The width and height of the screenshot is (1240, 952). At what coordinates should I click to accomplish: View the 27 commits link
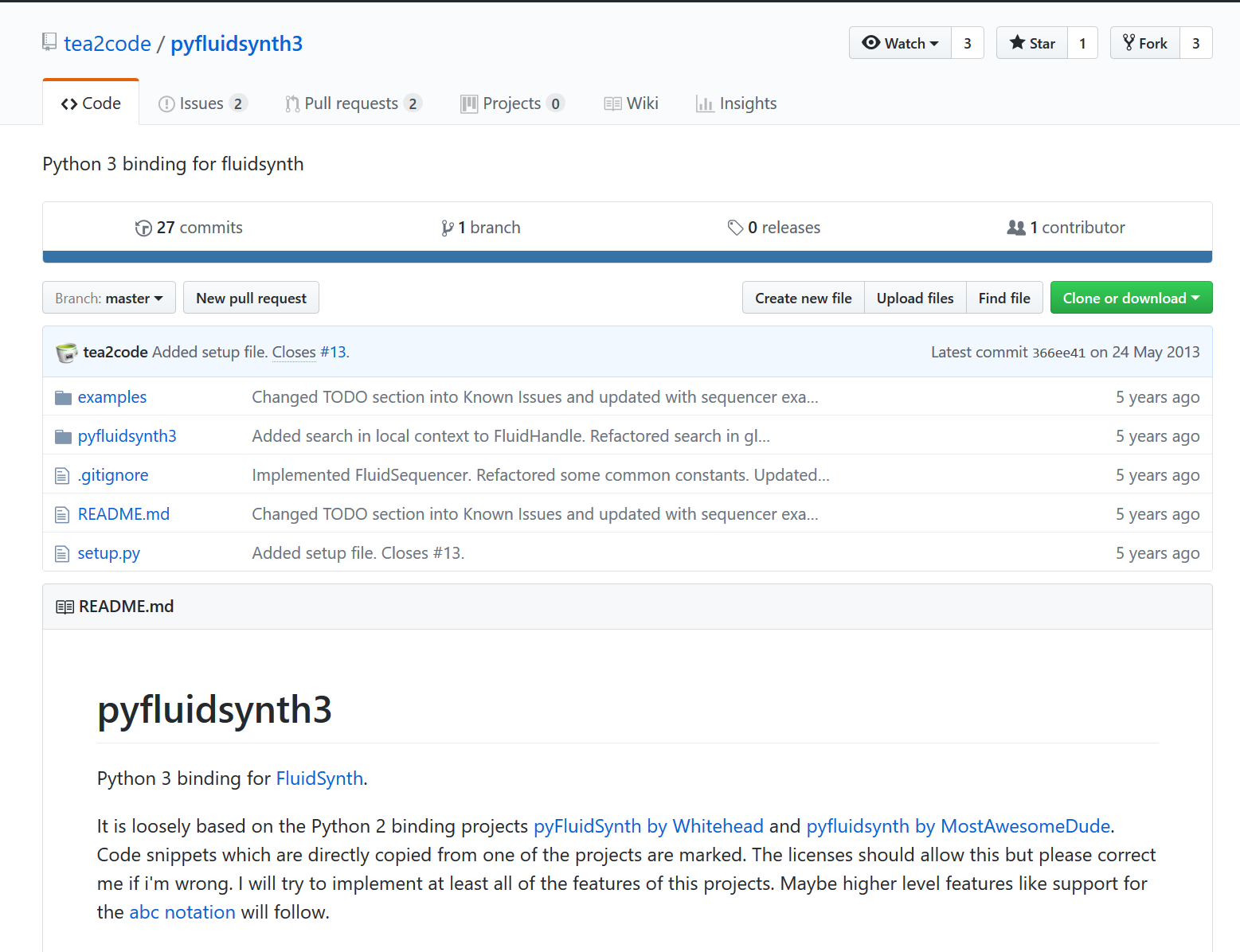pos(189,228)
